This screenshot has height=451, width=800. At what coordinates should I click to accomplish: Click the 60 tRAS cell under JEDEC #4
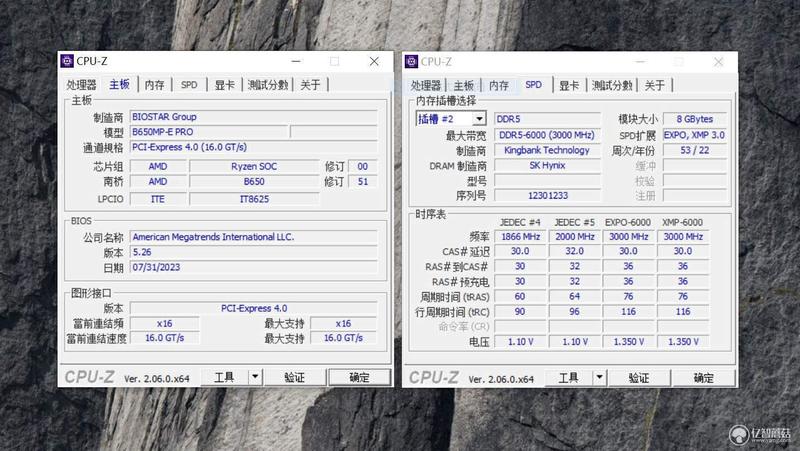(x=520, y=296)
